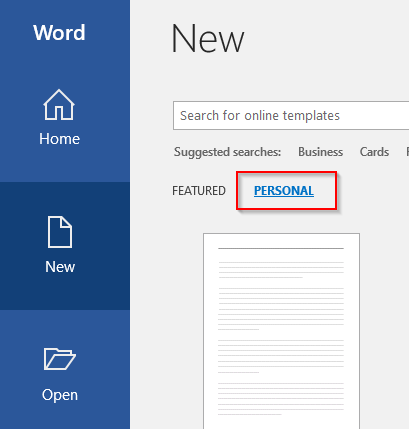Click the Home house icon

point(59,105)
